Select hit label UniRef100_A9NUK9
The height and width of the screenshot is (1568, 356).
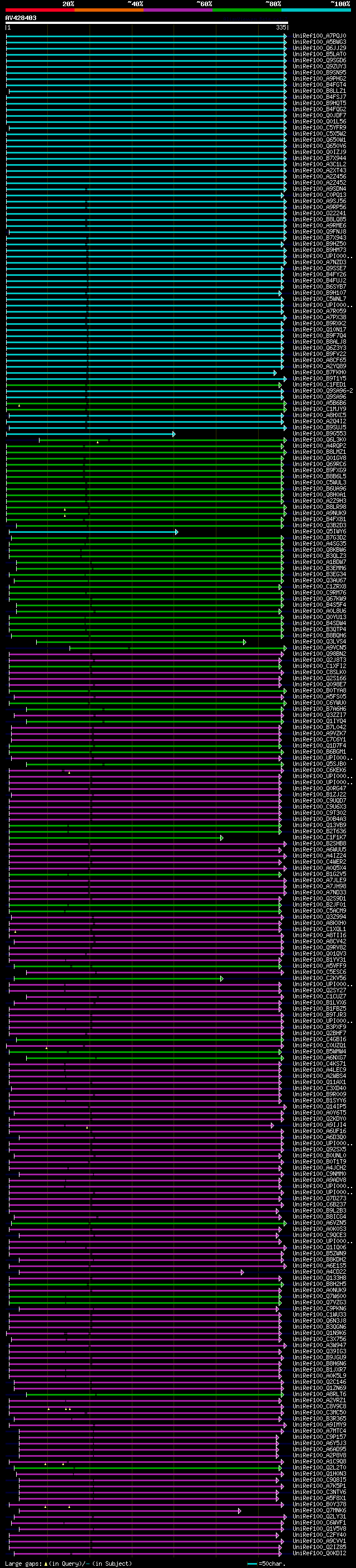[x=319, y=513]
